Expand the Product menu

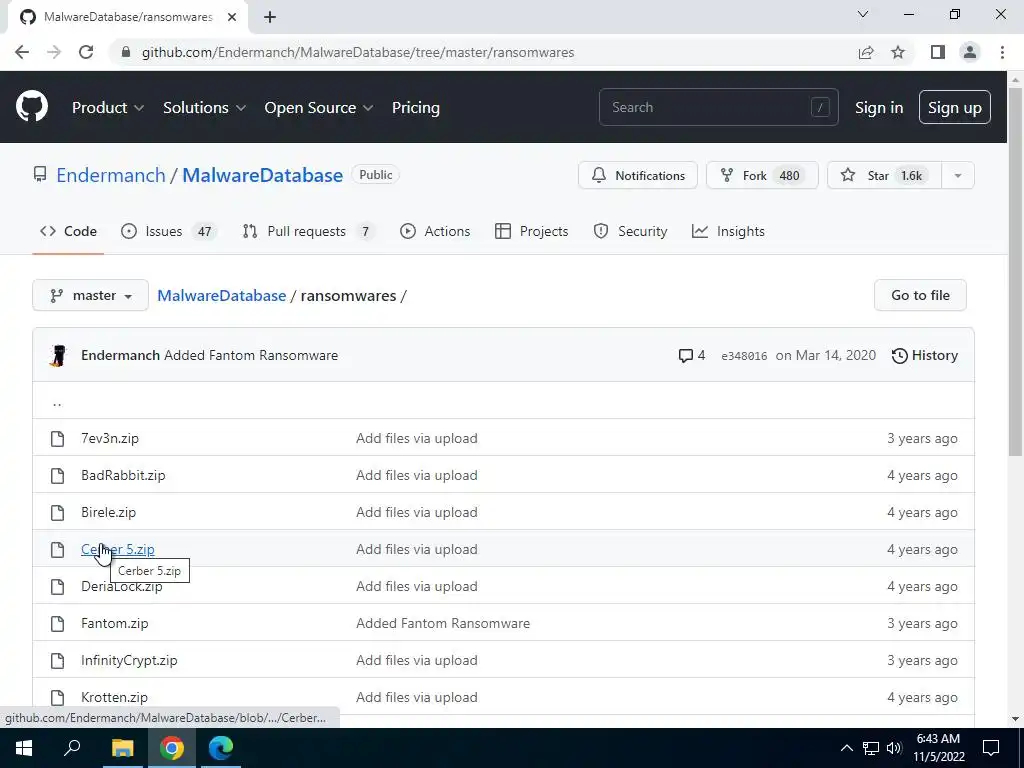point(108,107)
